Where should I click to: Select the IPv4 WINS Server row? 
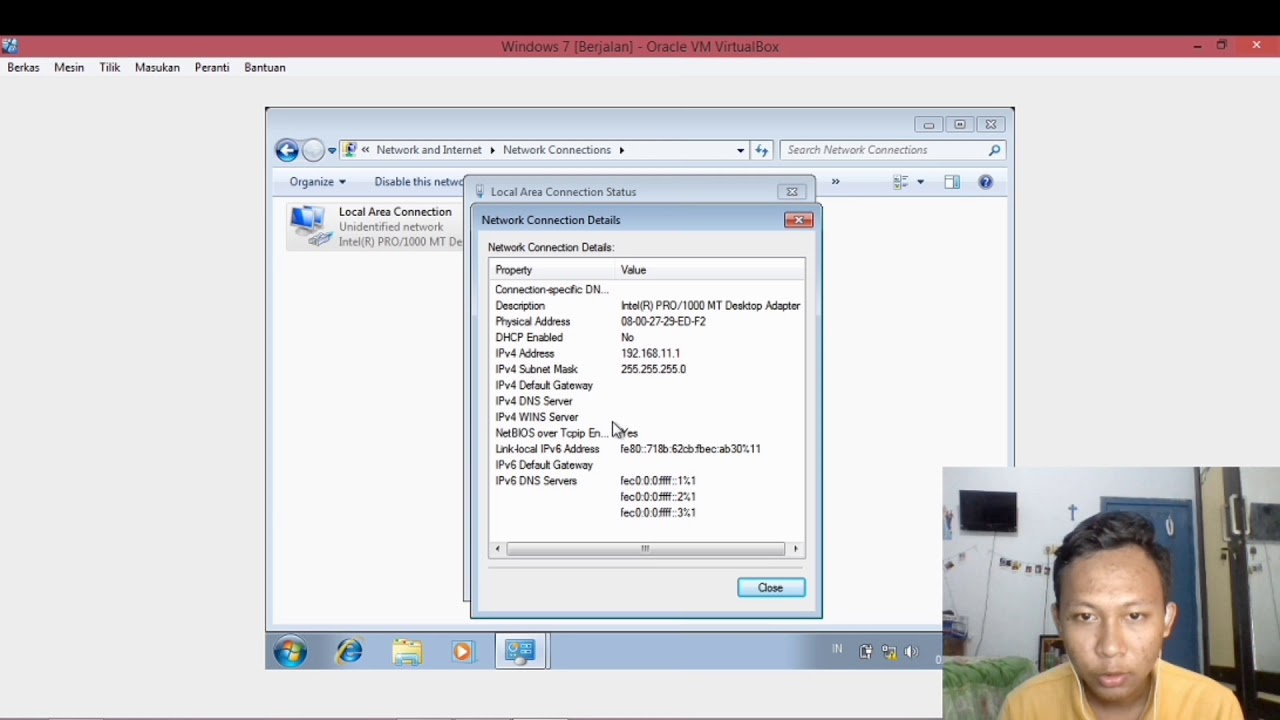tap(646, 418)
